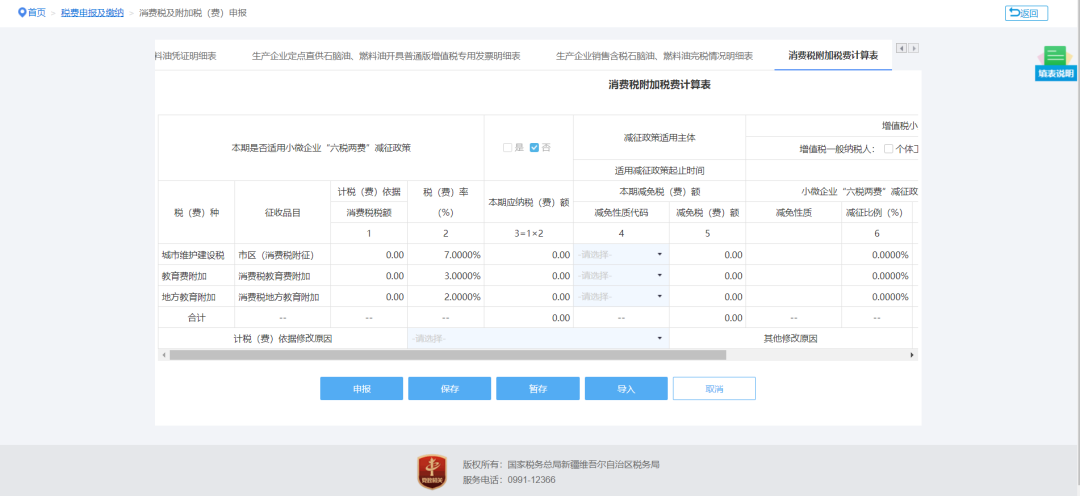Tick the 个体工商户 checkbox
Image resolution: width=1080 pixels, height=496 pixels.
tap(888, 149)
